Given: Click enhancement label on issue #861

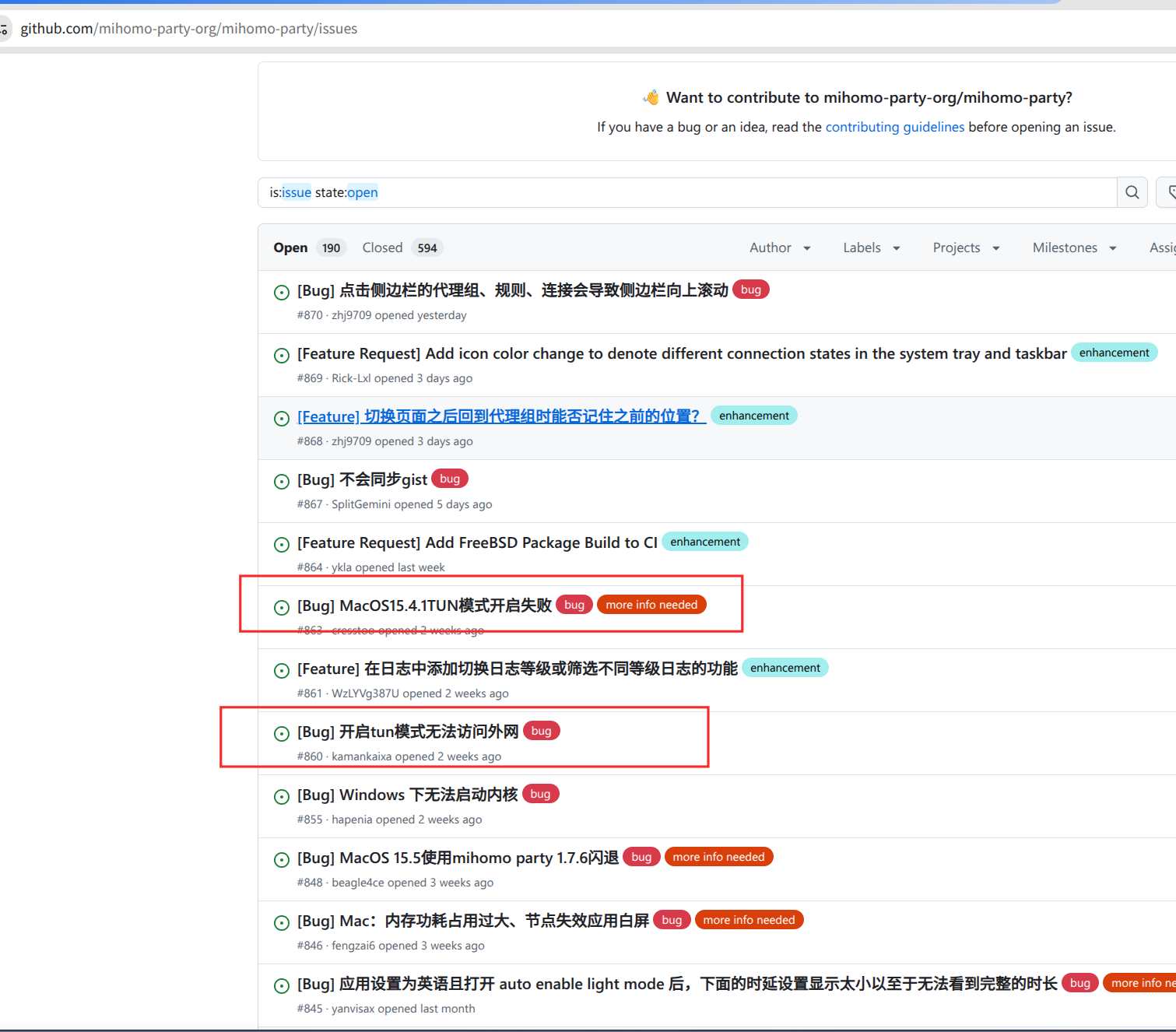Looking at the screenshot, I should [785, 668].
